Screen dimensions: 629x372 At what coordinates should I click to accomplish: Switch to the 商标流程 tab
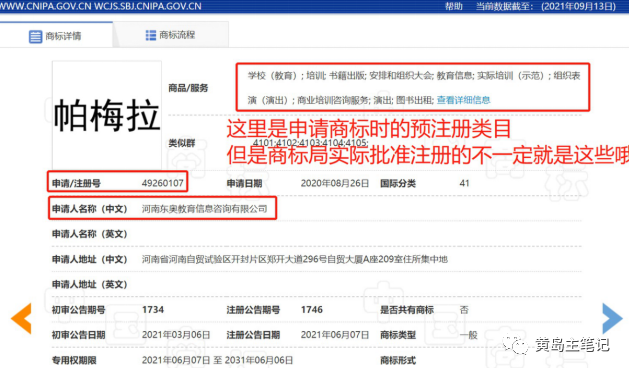[171, 35]
